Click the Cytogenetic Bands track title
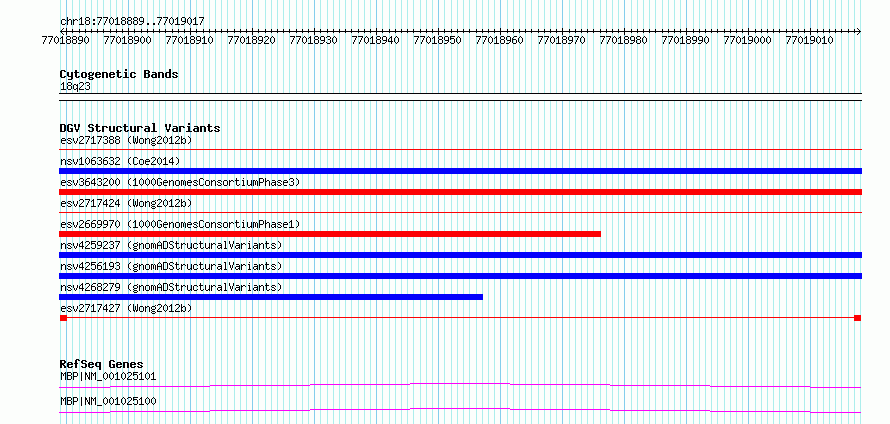Image resolution: width=890 pixels, height=424 pixels. coord(119,74)
